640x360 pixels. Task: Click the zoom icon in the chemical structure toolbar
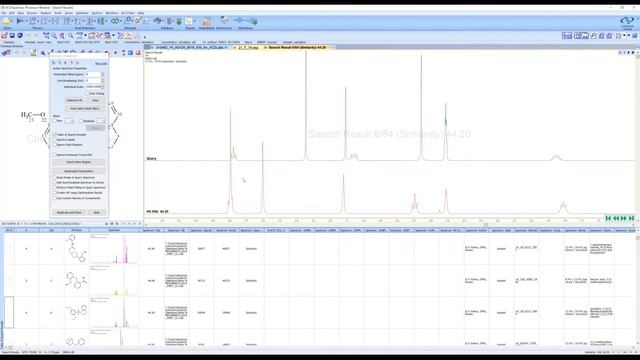click(42, 53)
